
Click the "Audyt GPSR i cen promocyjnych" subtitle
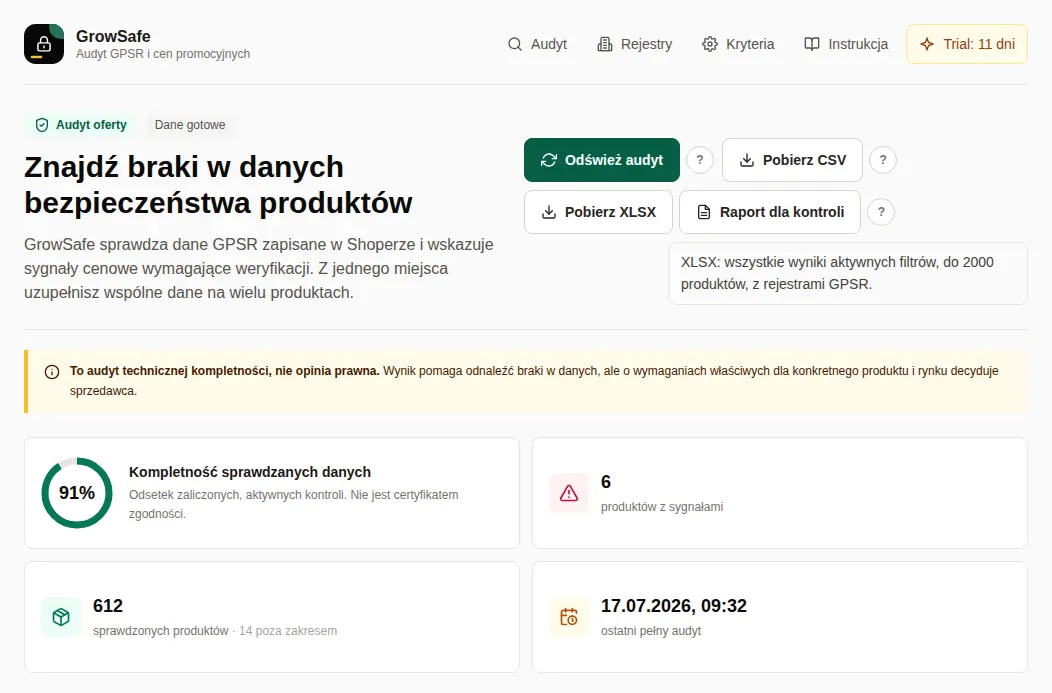[x=163, y=54]
